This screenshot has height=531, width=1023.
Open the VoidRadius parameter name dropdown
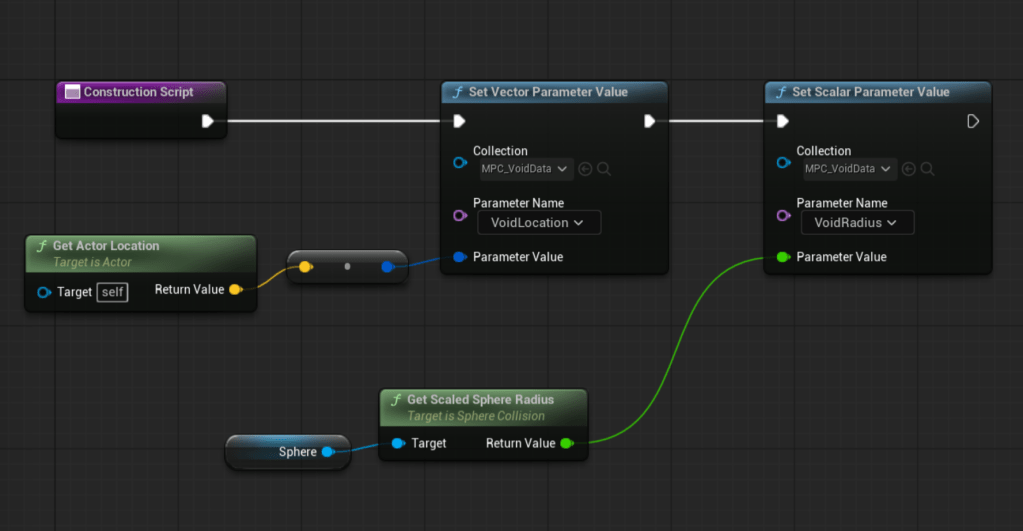coord(857,222)
